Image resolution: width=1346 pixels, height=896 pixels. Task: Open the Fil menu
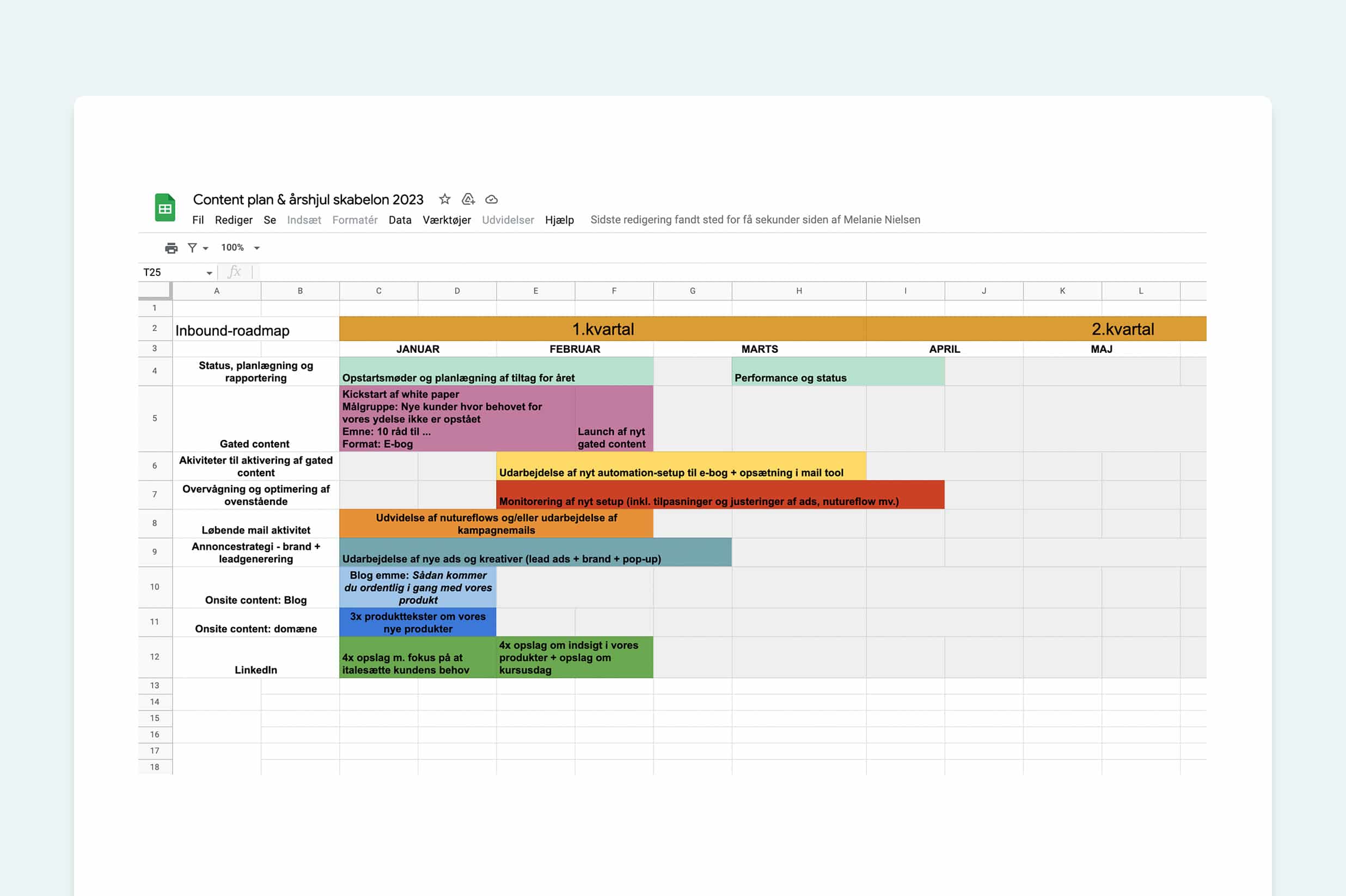coord(198,220)
